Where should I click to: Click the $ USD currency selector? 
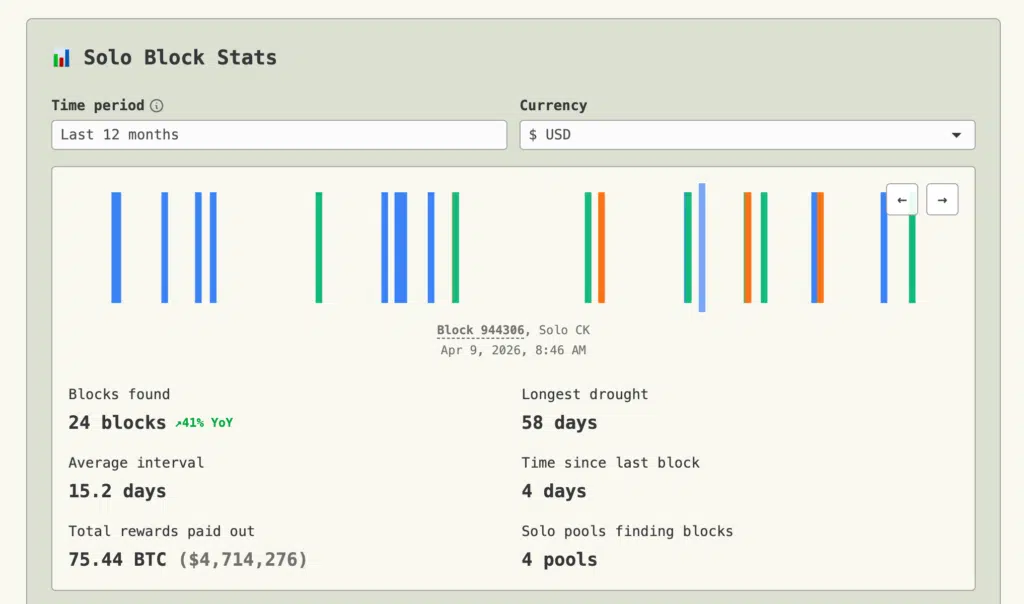(747, 135)
